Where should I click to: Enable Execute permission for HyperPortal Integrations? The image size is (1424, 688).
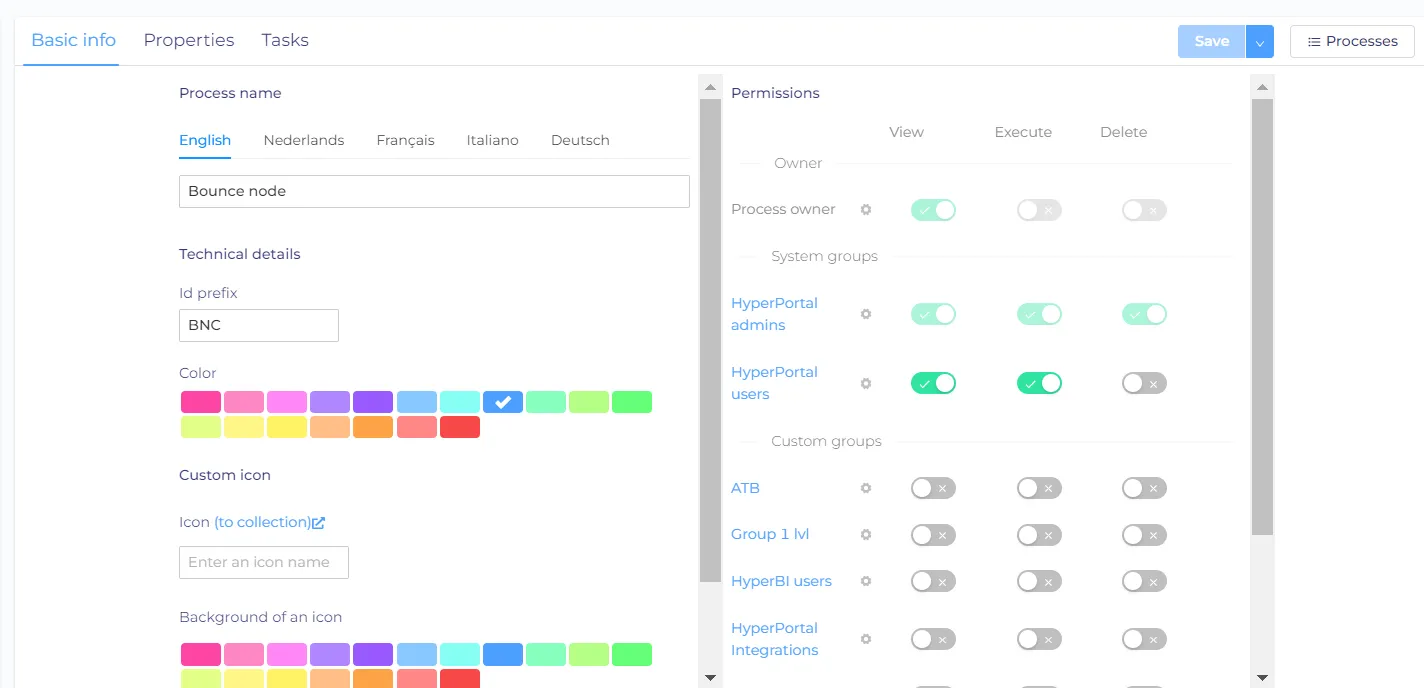[1039, 639]
